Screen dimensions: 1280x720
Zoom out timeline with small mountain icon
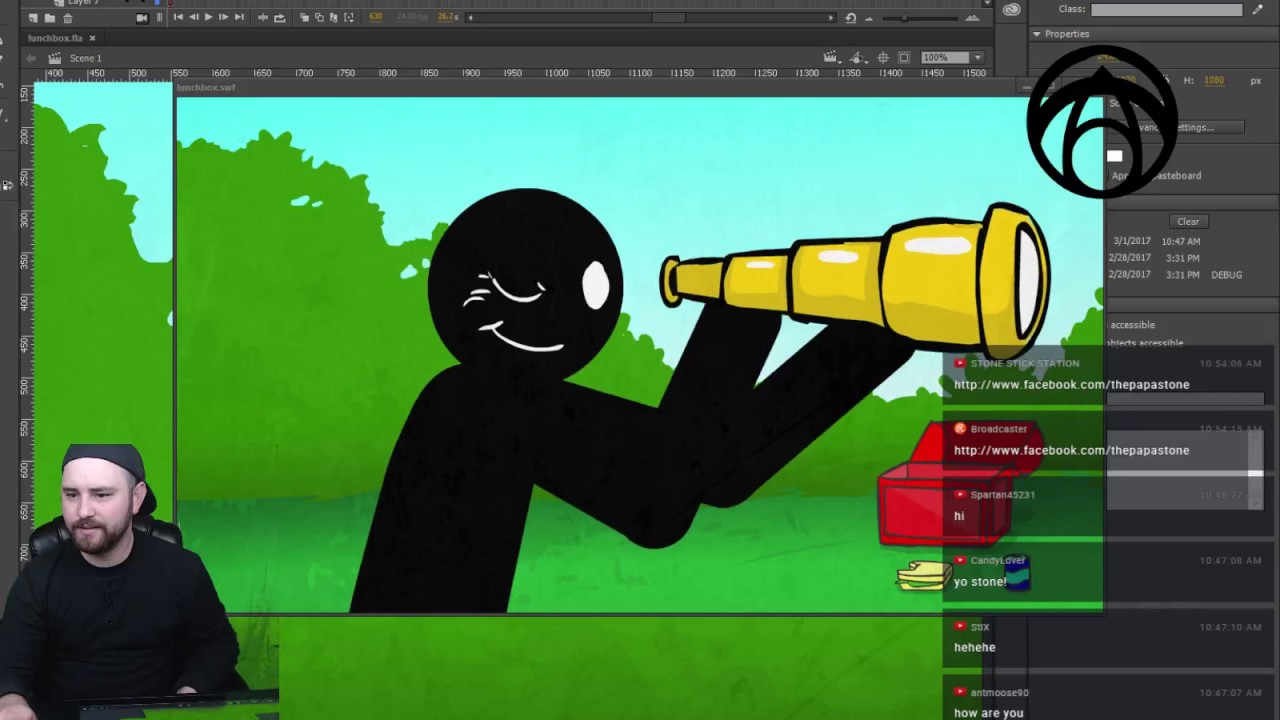click(868, 18)
